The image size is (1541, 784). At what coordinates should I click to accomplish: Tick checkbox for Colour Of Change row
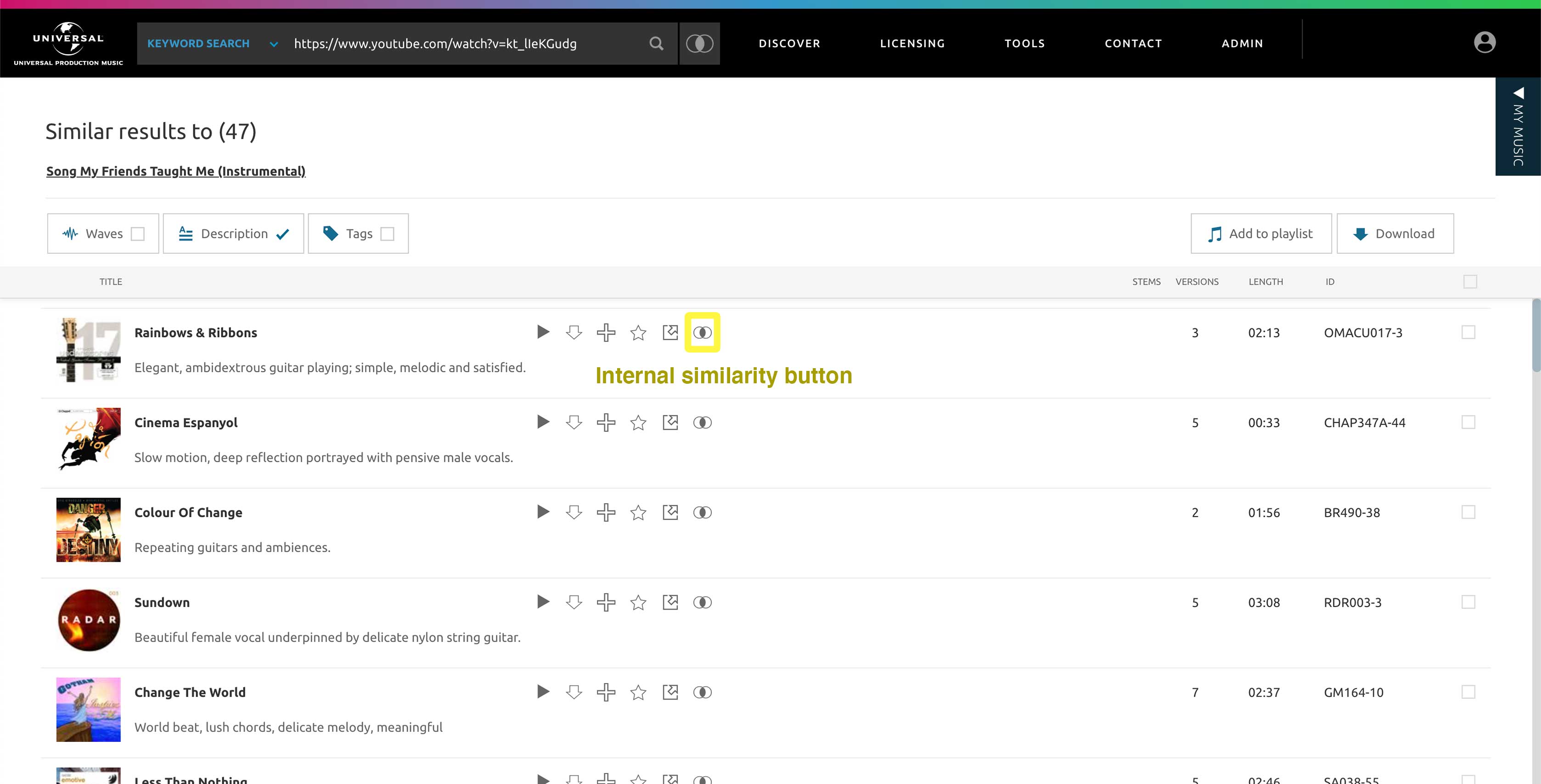click(1468, 512)
